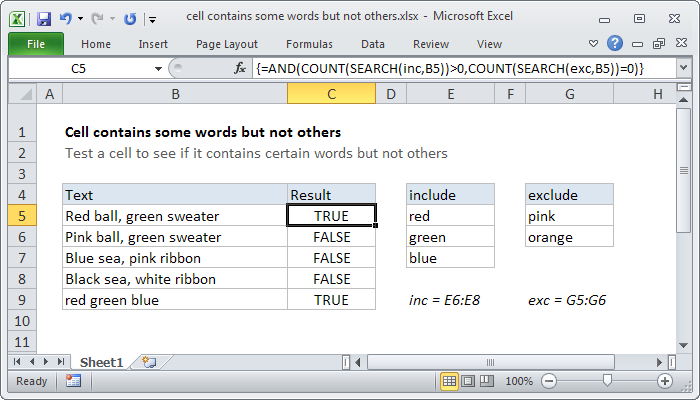The width and height of the screenshot is (700, 400).
Task: Expand the Customize Quick Access Toolbar dropdown
Action: (x=151, y=19)
